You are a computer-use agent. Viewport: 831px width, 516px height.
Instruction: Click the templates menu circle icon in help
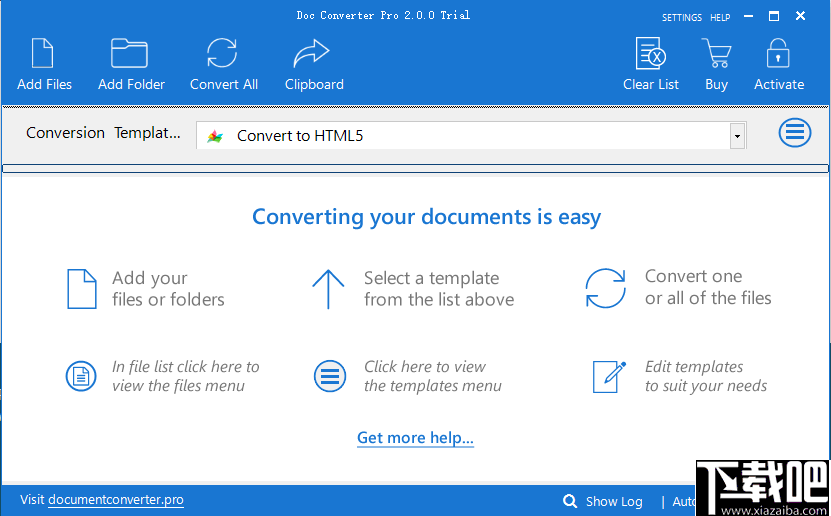[330, 376]
